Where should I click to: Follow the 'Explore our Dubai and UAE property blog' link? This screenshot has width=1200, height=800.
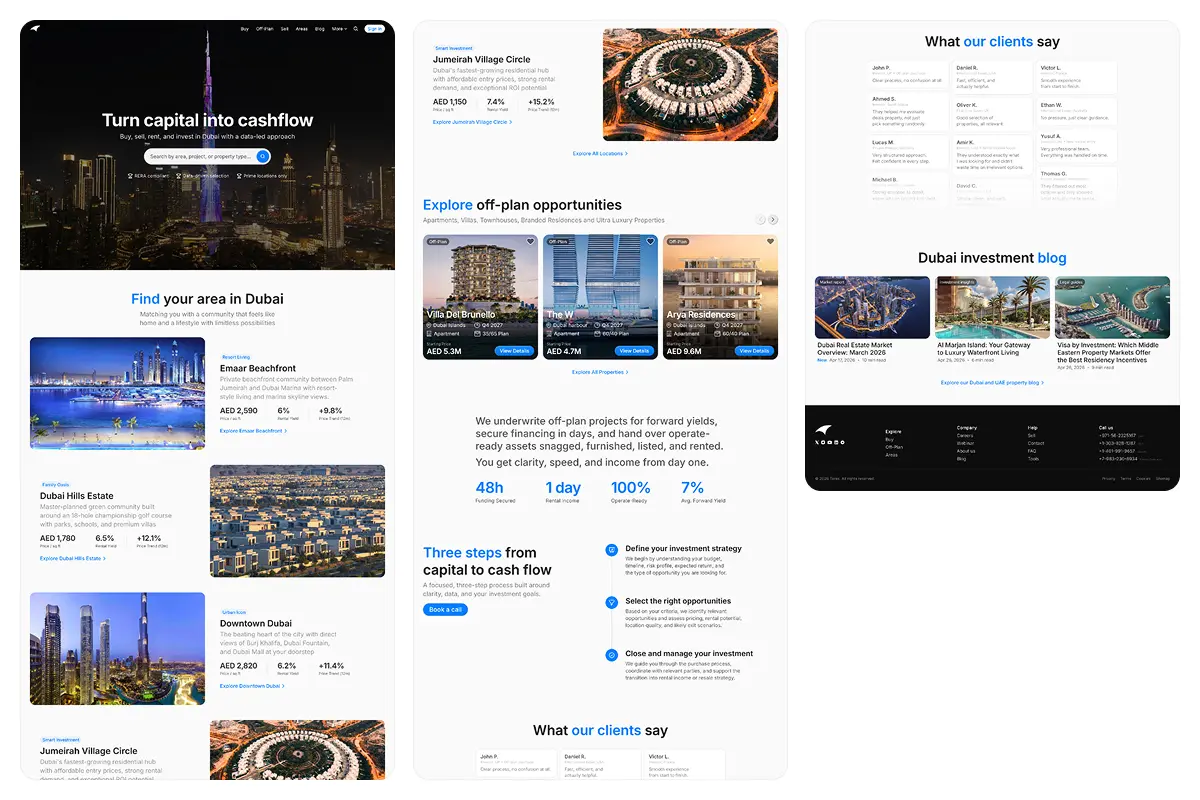[992, 383]
